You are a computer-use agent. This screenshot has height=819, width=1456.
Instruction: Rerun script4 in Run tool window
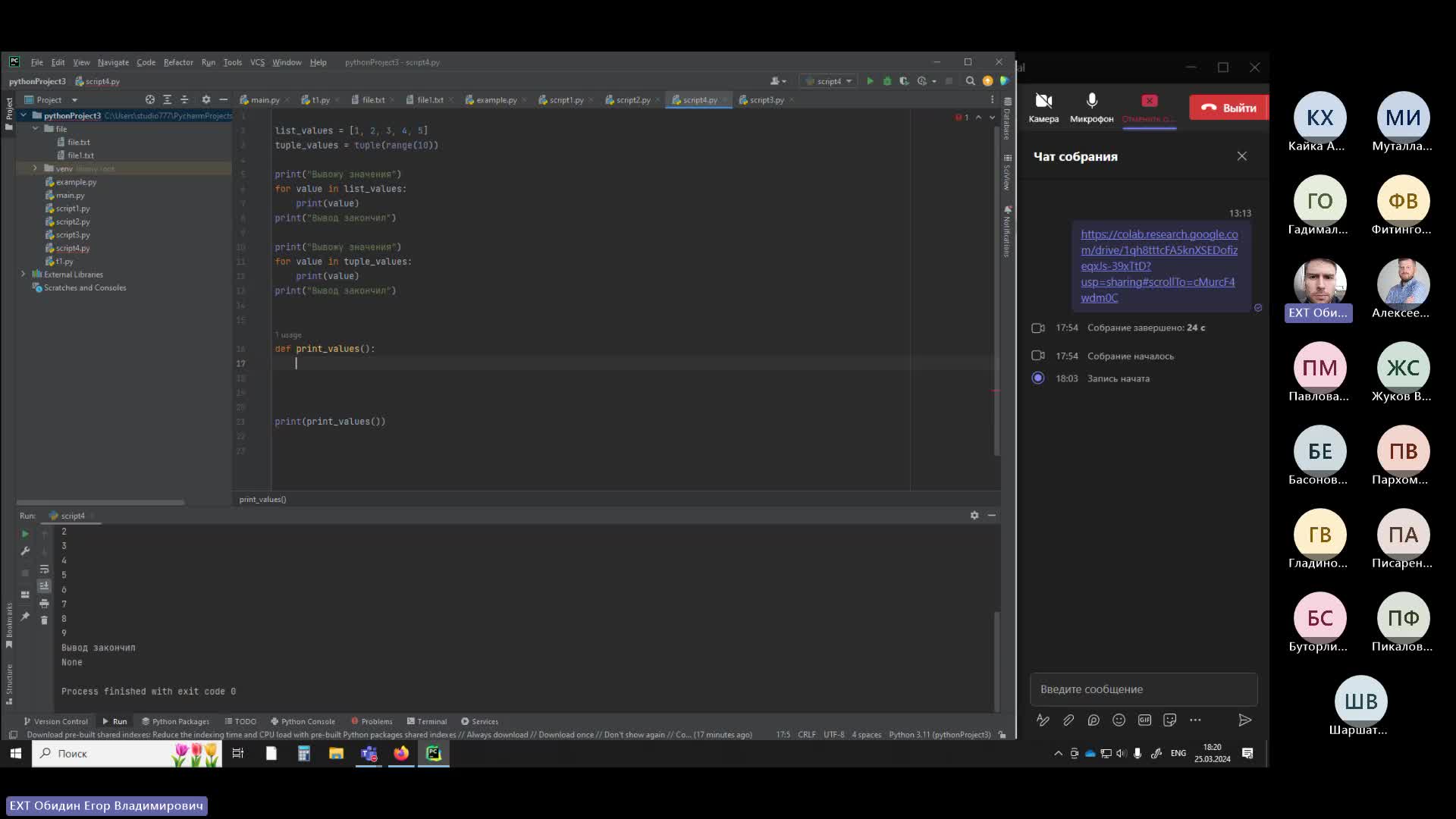[25, 534]
